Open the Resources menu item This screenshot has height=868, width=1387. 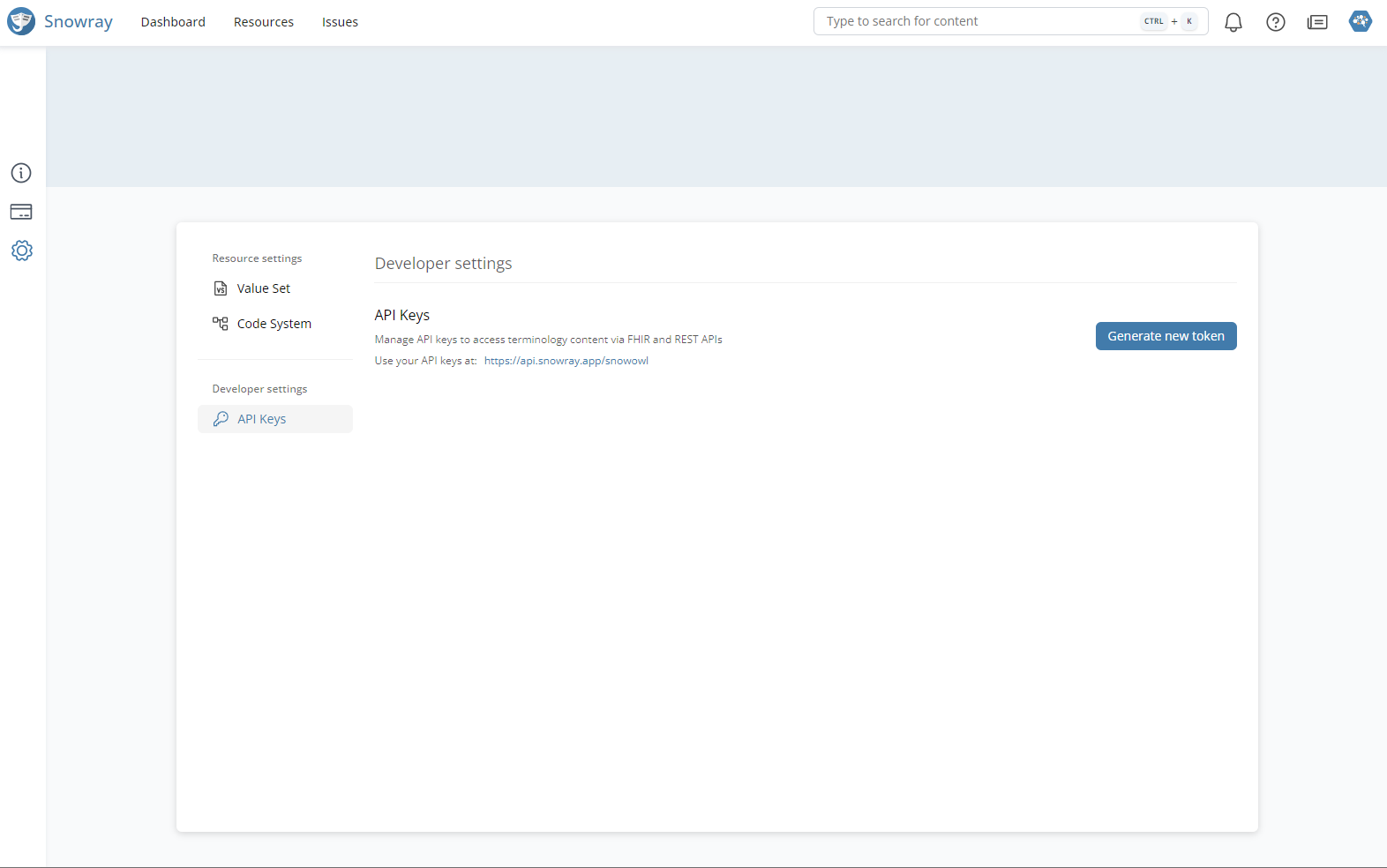(263, 22)
